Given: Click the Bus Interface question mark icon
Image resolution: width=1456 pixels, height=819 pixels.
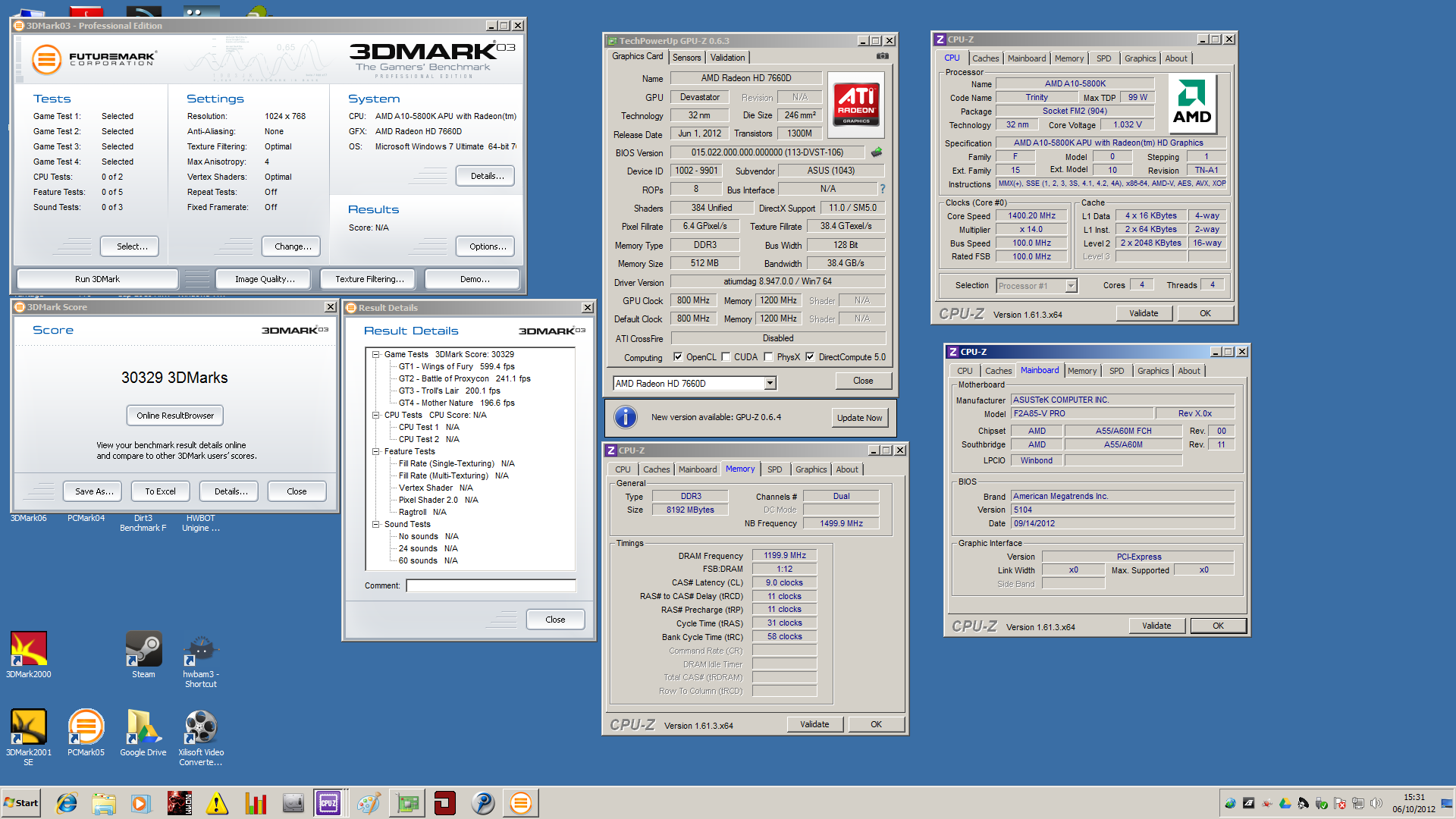Looking at the screenshot, I should tap(882, 189).
